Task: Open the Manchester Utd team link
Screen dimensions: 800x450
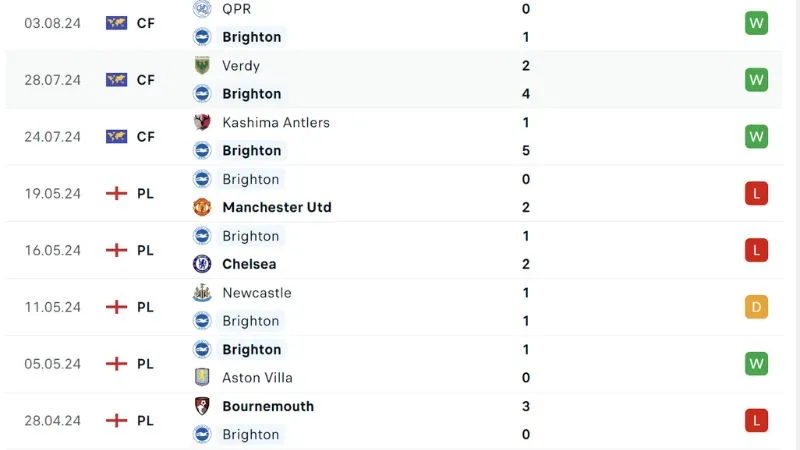Action: coord(277,208)
